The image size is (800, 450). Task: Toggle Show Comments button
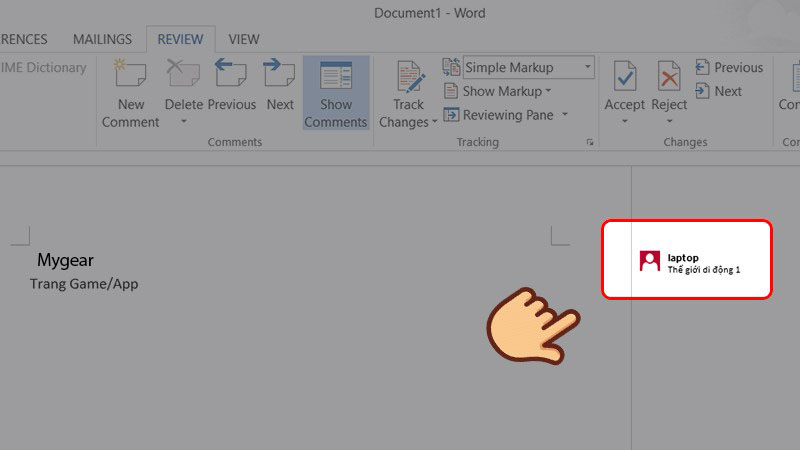pyautogui.click(x=336, y=93)
